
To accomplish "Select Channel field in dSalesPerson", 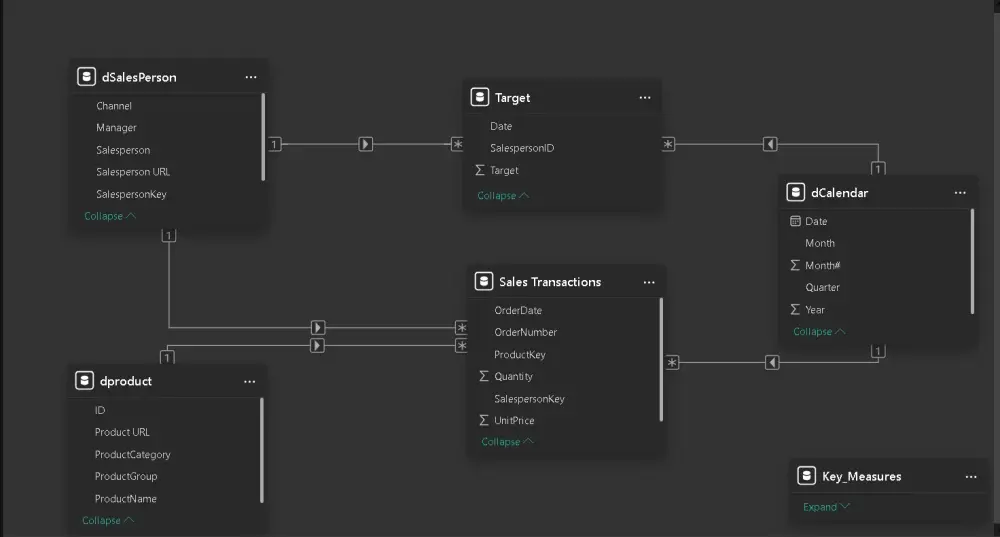I will [114, 106].
